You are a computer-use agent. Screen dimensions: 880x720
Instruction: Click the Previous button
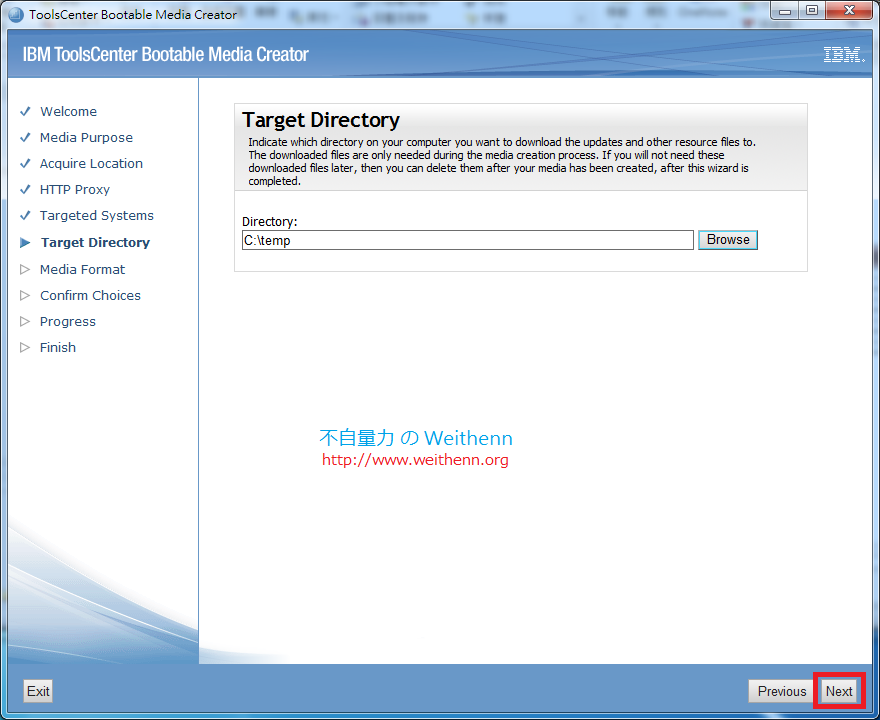(x=781, y=691)
